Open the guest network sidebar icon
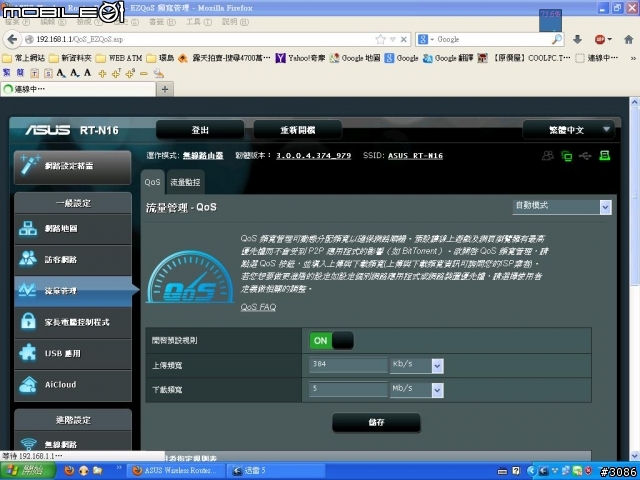The image size is (640, 480). 28,259
